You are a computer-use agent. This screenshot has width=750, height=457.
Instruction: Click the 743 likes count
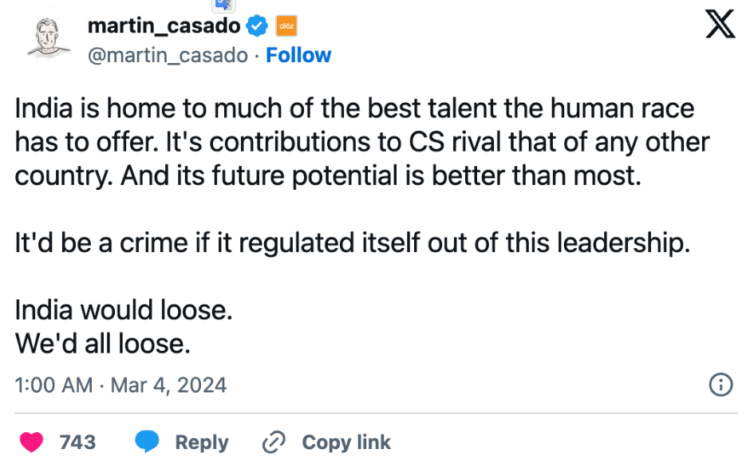(x=78, y=441)
